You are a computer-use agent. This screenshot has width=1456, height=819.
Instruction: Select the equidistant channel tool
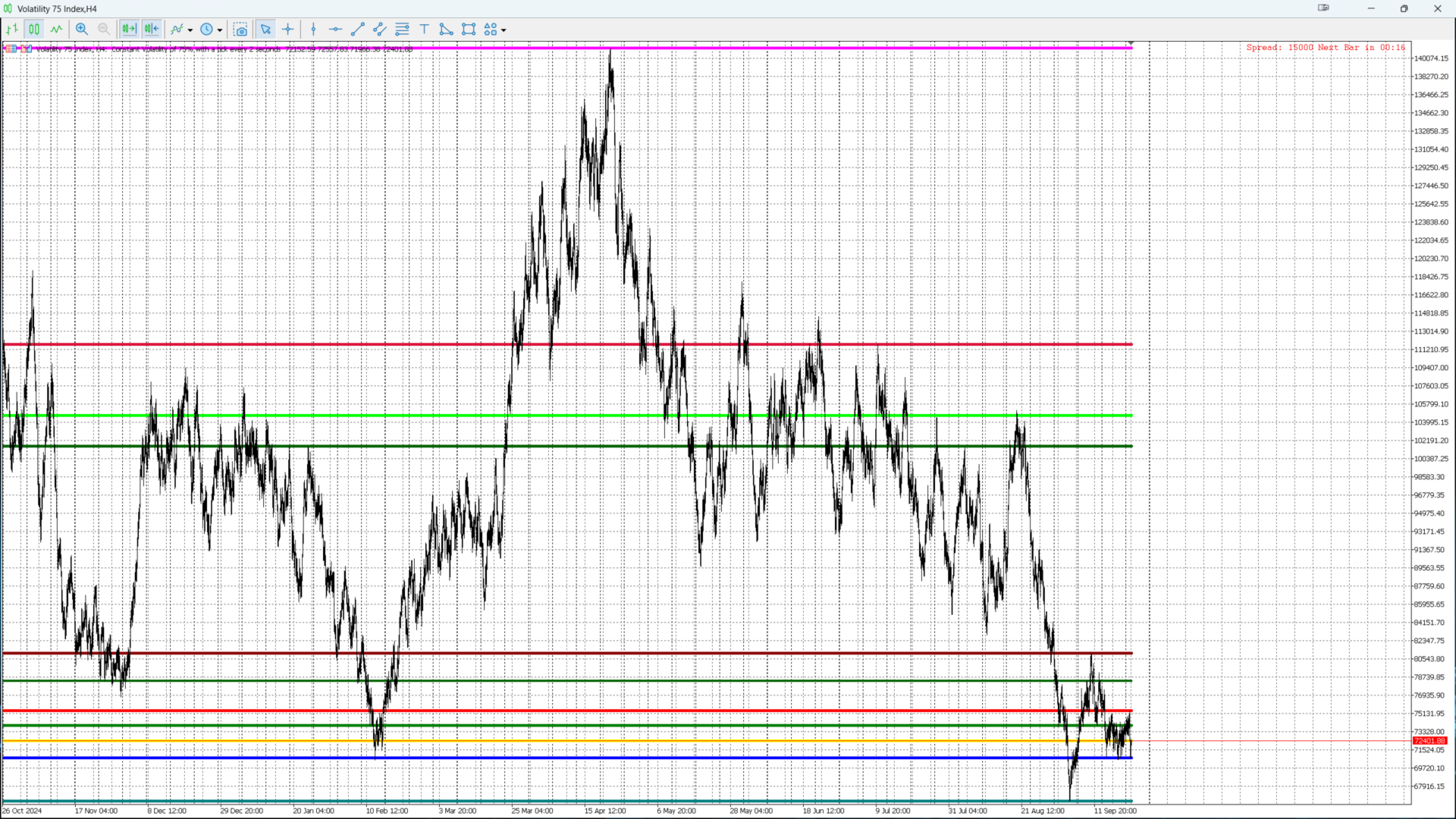coord(380,29)
